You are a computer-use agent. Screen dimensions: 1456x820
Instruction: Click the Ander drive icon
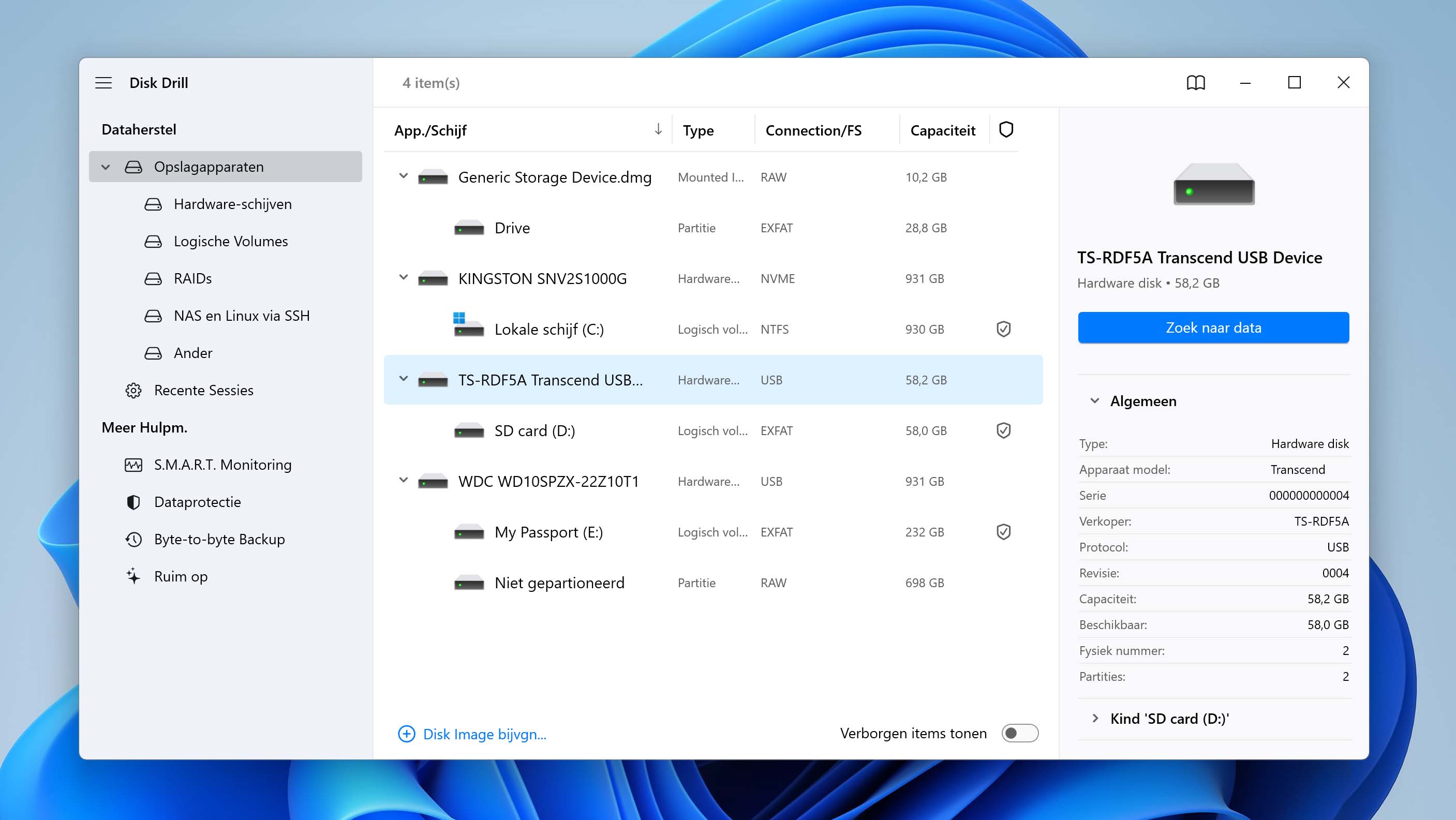[x=153, y=353]
